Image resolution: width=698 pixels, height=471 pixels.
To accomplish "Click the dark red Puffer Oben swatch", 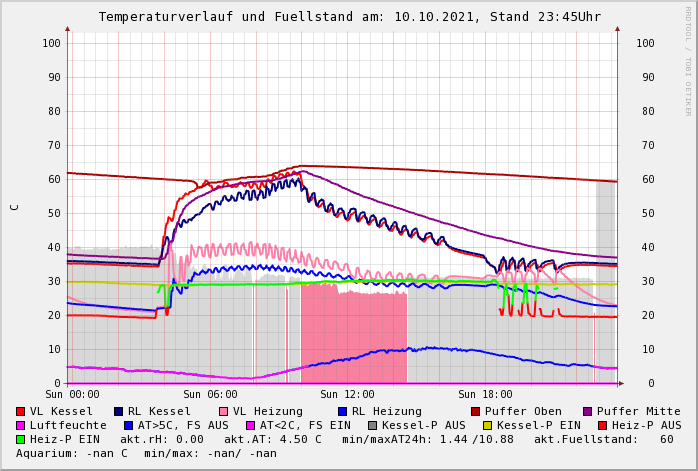I will click(x=476, y=411).
